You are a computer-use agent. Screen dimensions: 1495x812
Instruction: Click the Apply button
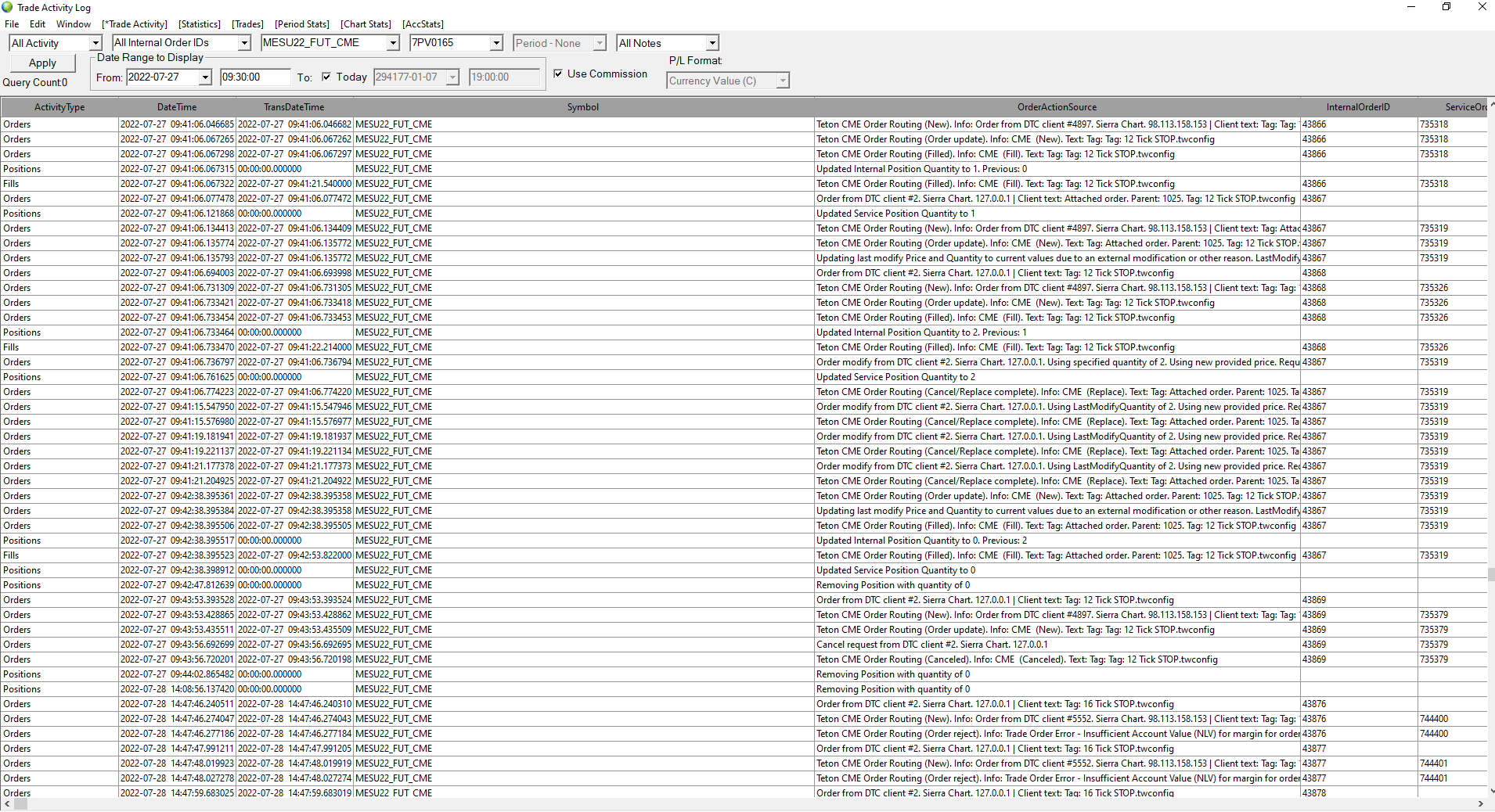(42, 63)
